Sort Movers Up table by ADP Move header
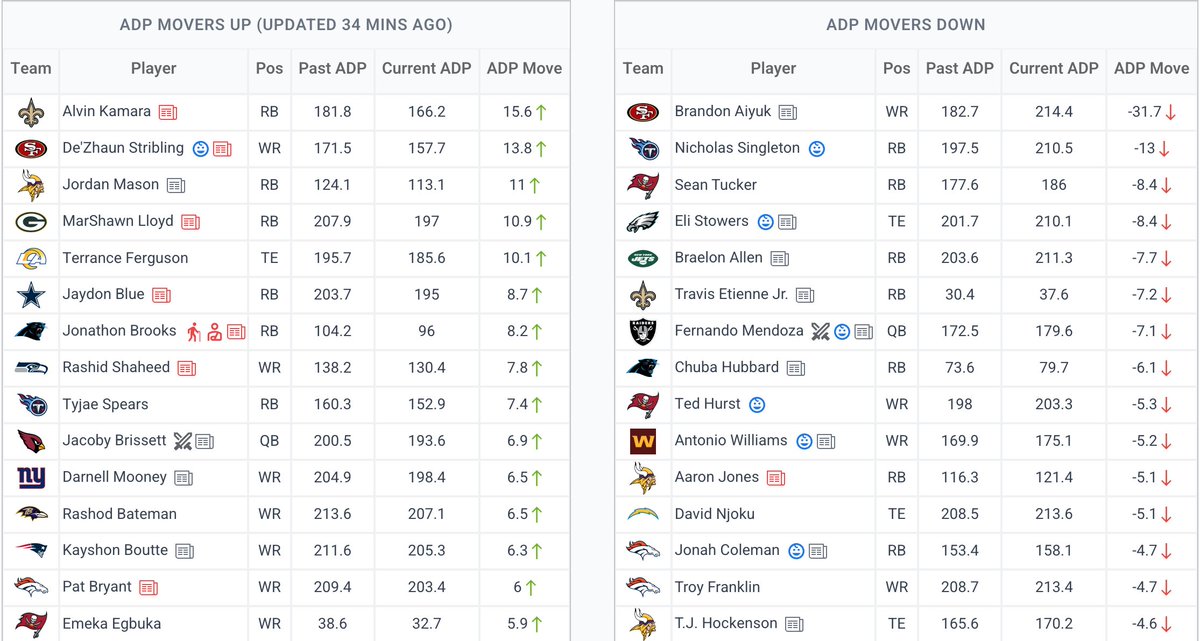The width and height of the screenshot is (1200, 641). point(524,69)
